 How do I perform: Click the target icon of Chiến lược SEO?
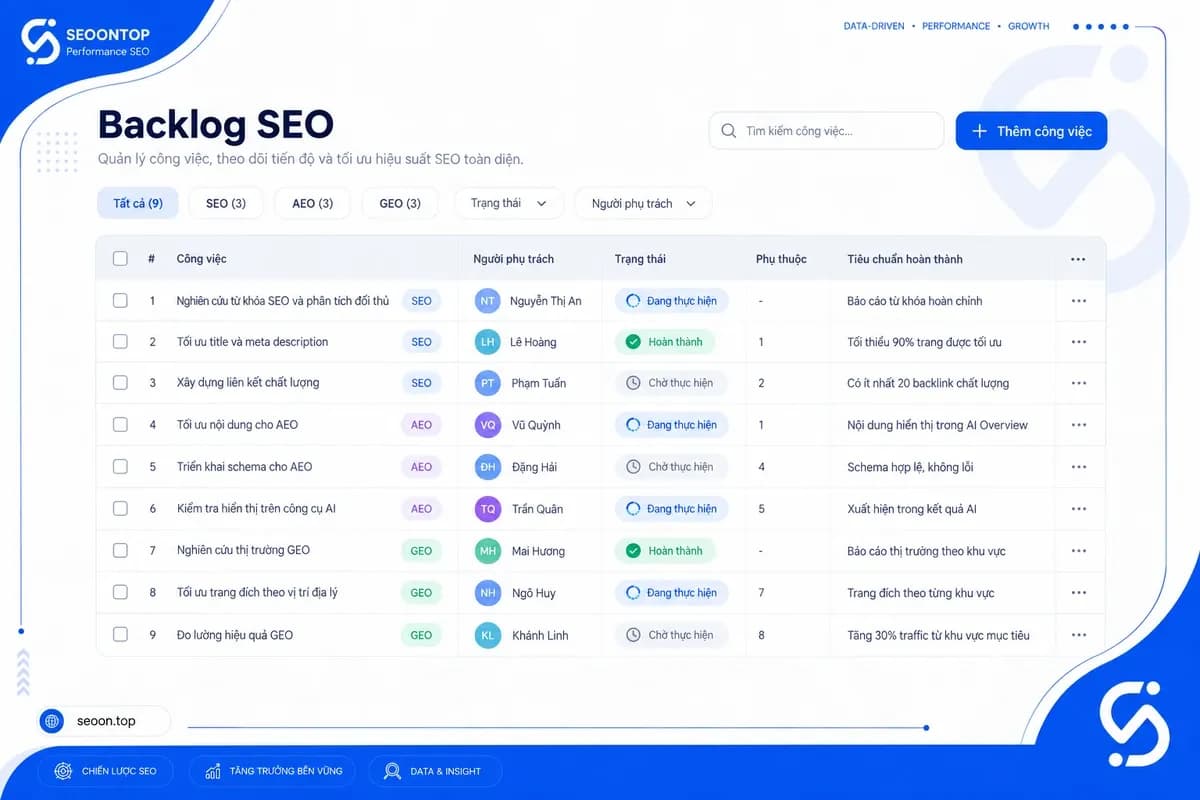point(63,771)
